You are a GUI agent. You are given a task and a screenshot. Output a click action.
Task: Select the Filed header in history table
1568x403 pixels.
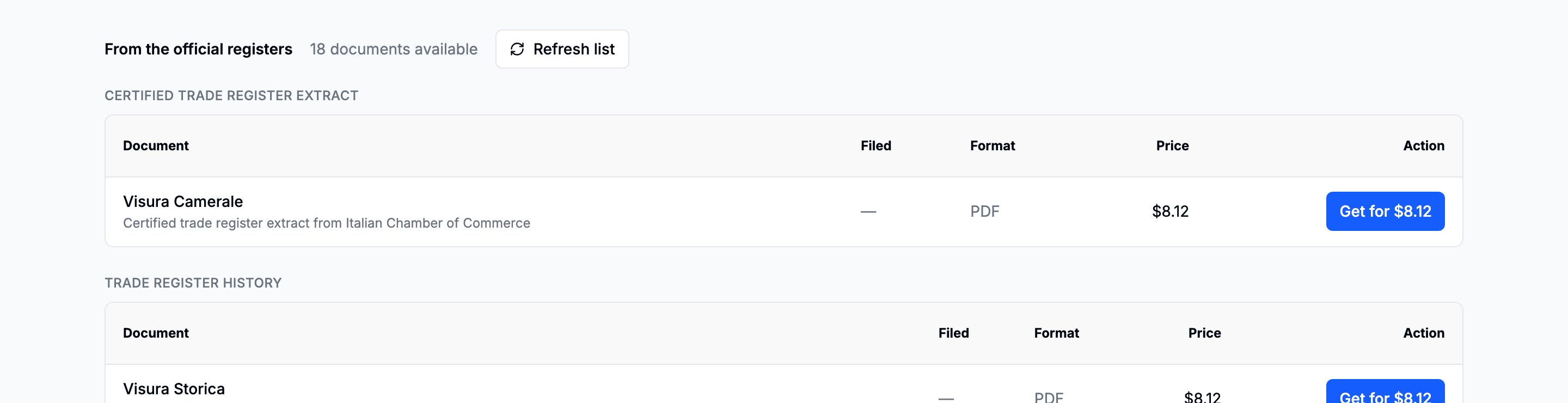953,333
